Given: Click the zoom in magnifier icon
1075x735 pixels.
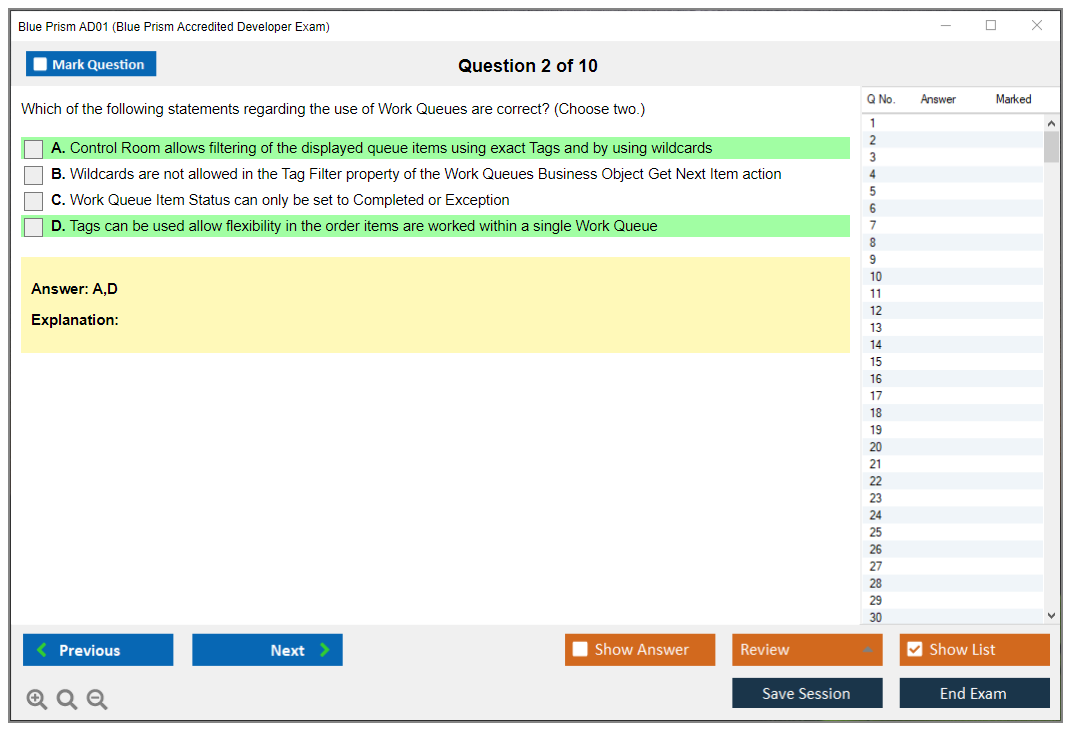Looking at the screenshot, I should pyautogui.click(x=37, y=700).
